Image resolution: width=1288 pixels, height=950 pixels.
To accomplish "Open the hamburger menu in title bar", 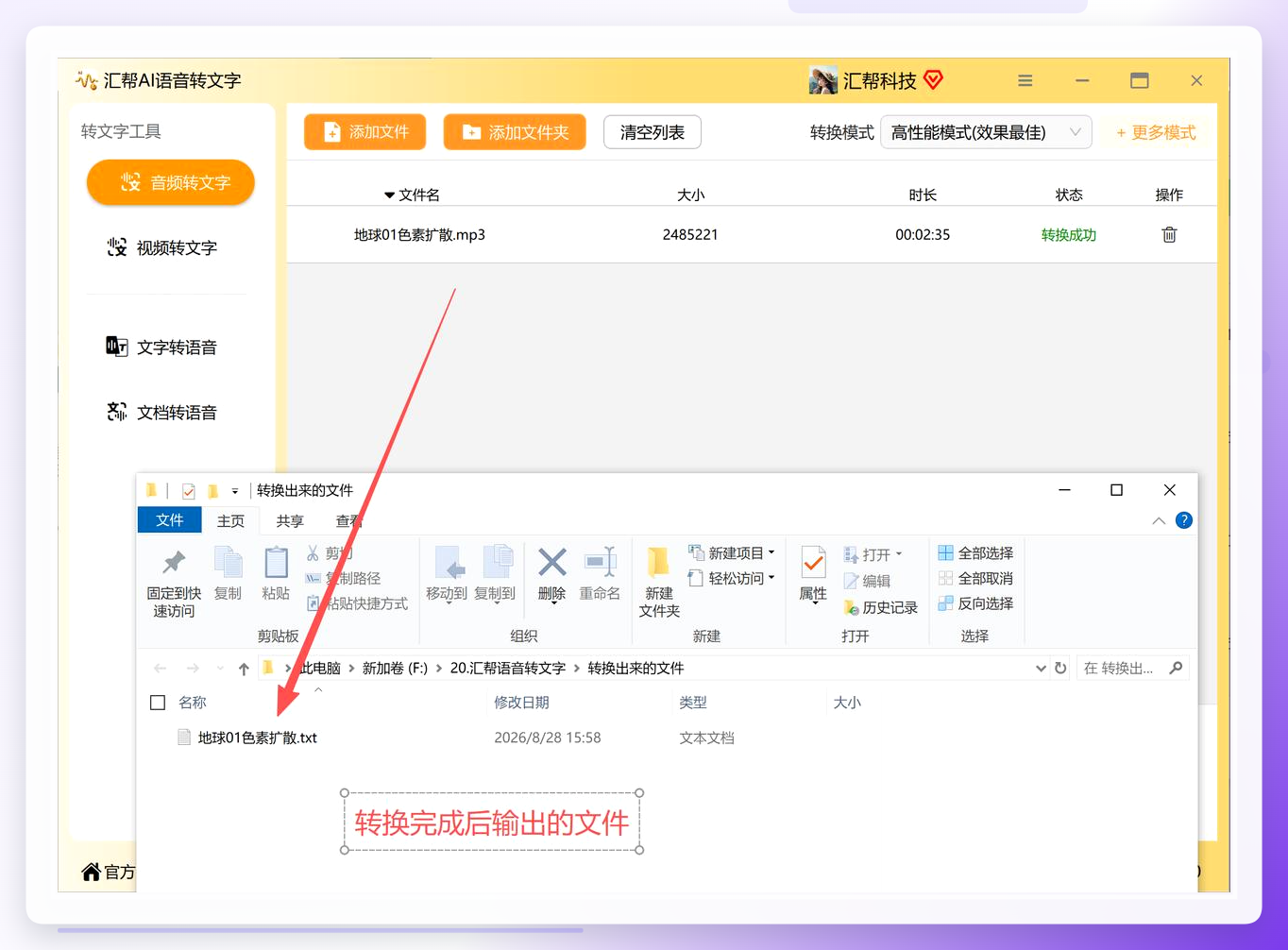I will tap(1025, 81).
